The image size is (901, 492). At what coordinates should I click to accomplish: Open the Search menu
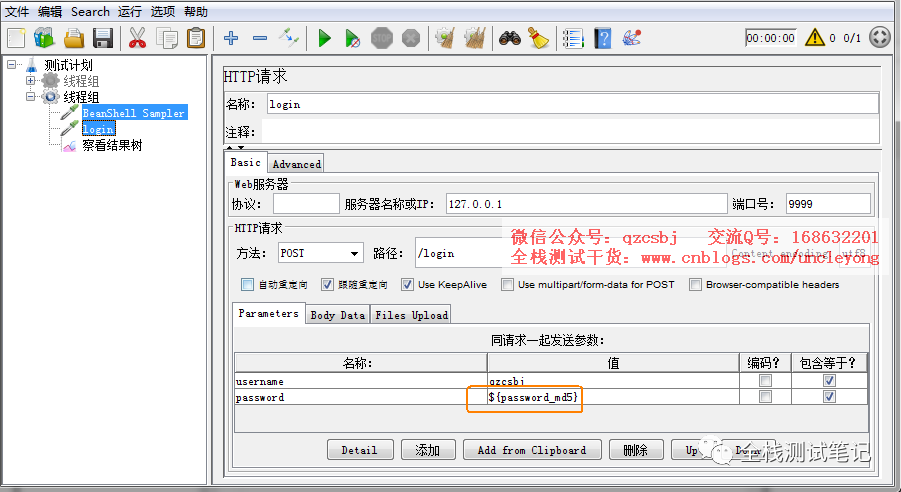coord(90,11)
